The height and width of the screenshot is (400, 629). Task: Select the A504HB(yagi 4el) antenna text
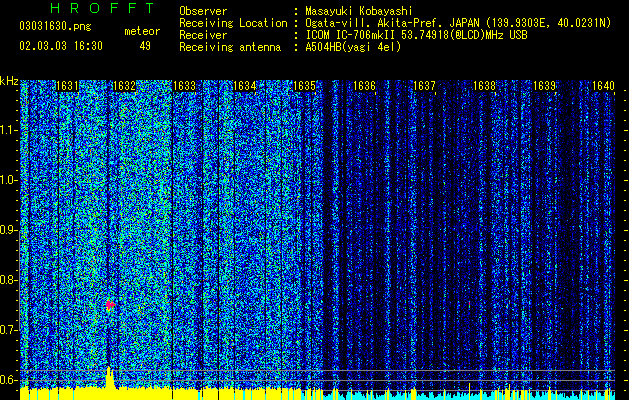353,47
